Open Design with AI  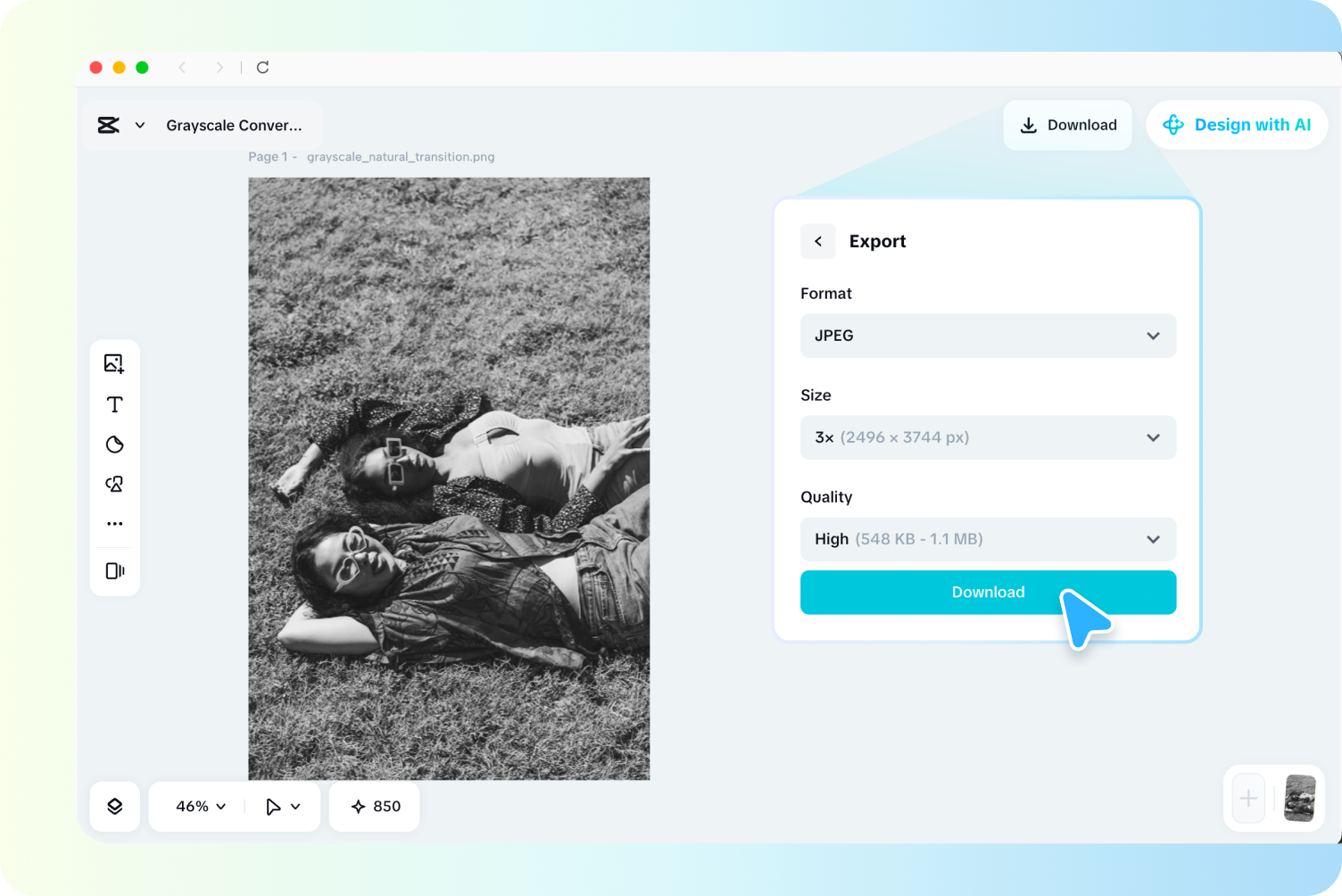click(x=1237, y=125)
